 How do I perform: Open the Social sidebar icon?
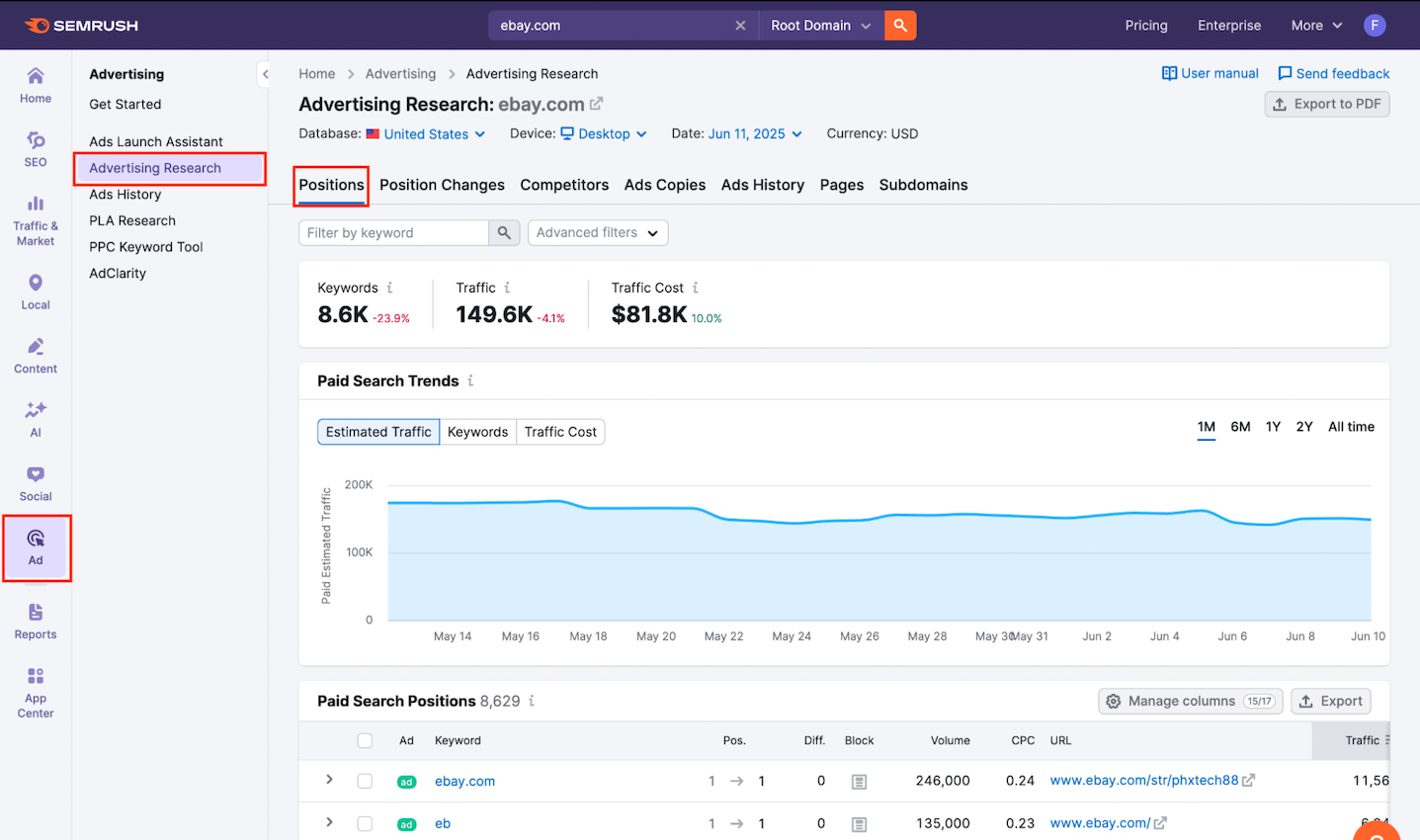pyautogui.click(x=36, y=482)
